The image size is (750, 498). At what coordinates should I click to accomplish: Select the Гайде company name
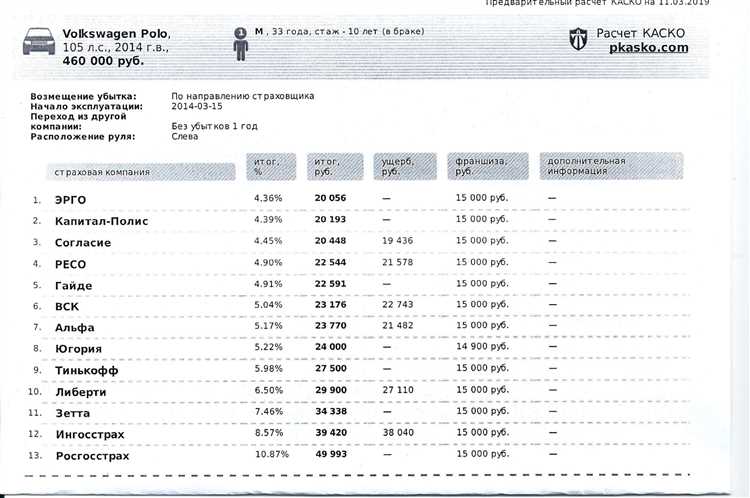[74, 286]
